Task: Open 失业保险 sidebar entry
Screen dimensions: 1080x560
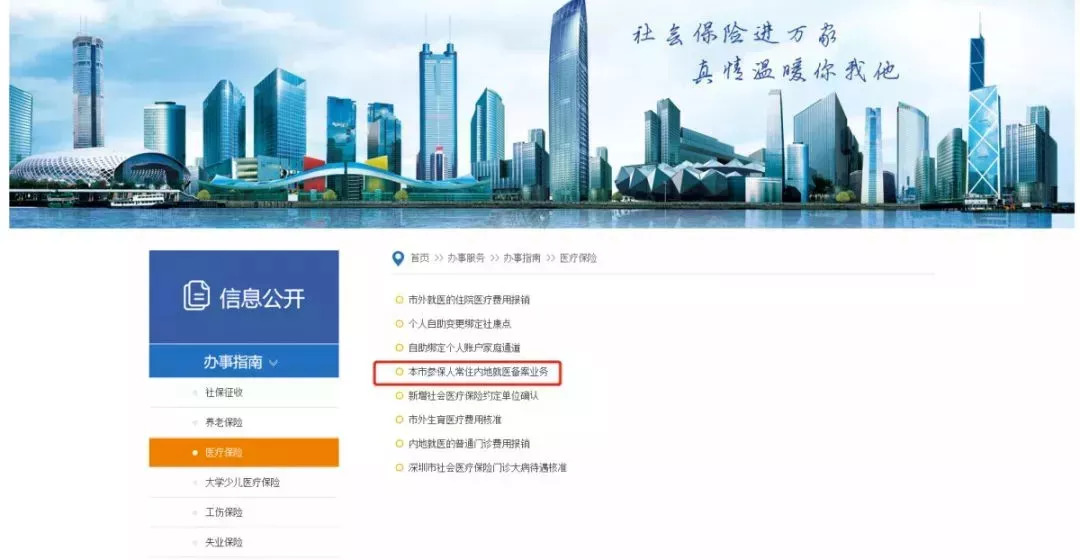Action: [224, 542]
